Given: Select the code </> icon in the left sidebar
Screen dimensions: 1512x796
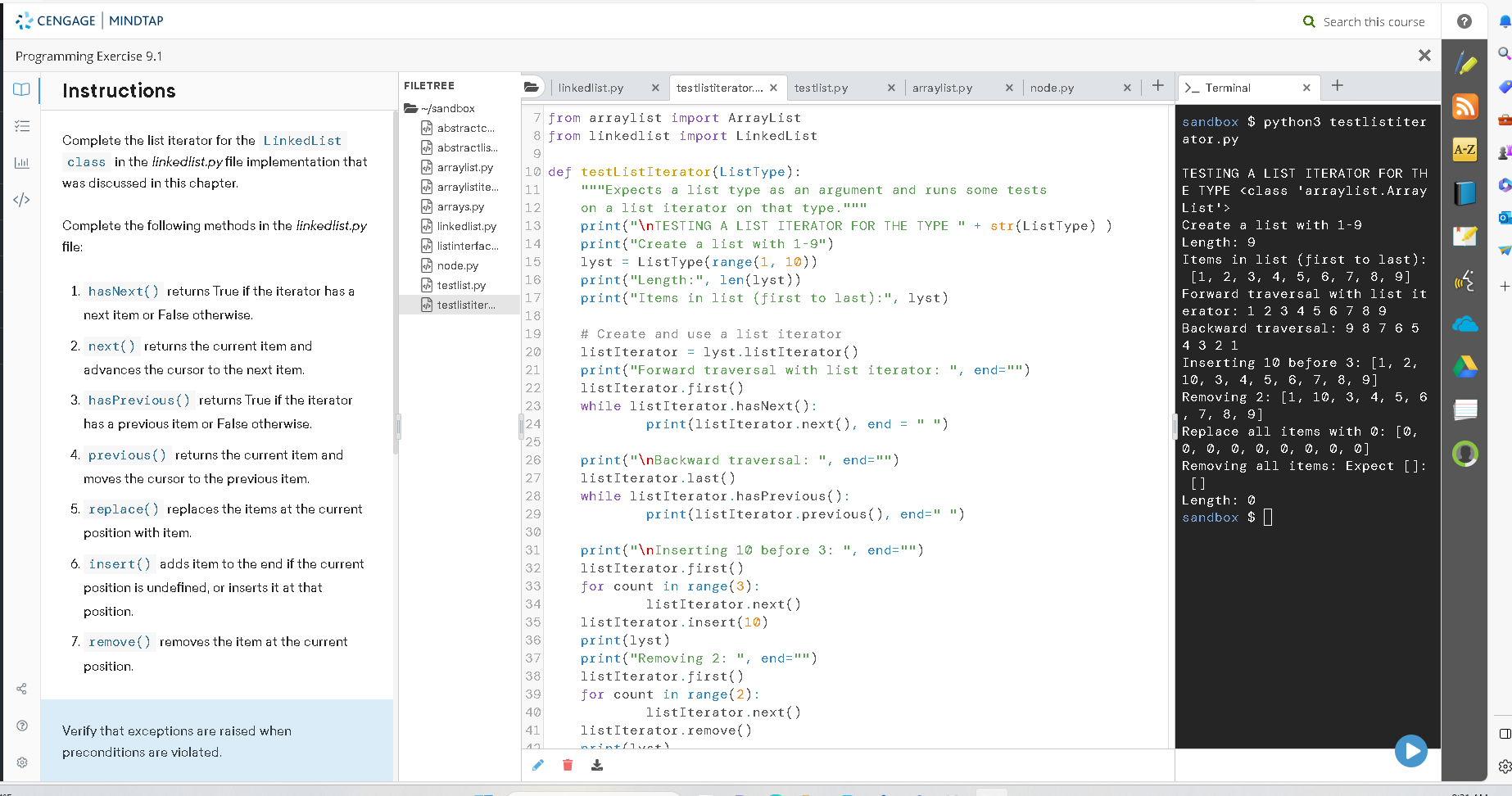Looking at the screenshot, I should [21, 199].
